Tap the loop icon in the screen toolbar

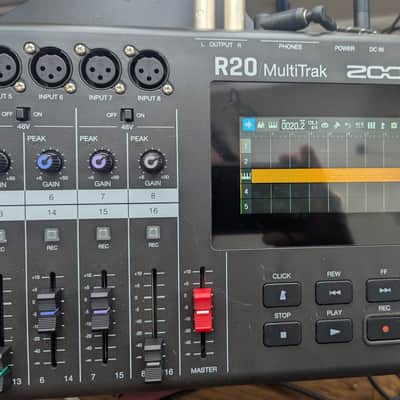325,125
